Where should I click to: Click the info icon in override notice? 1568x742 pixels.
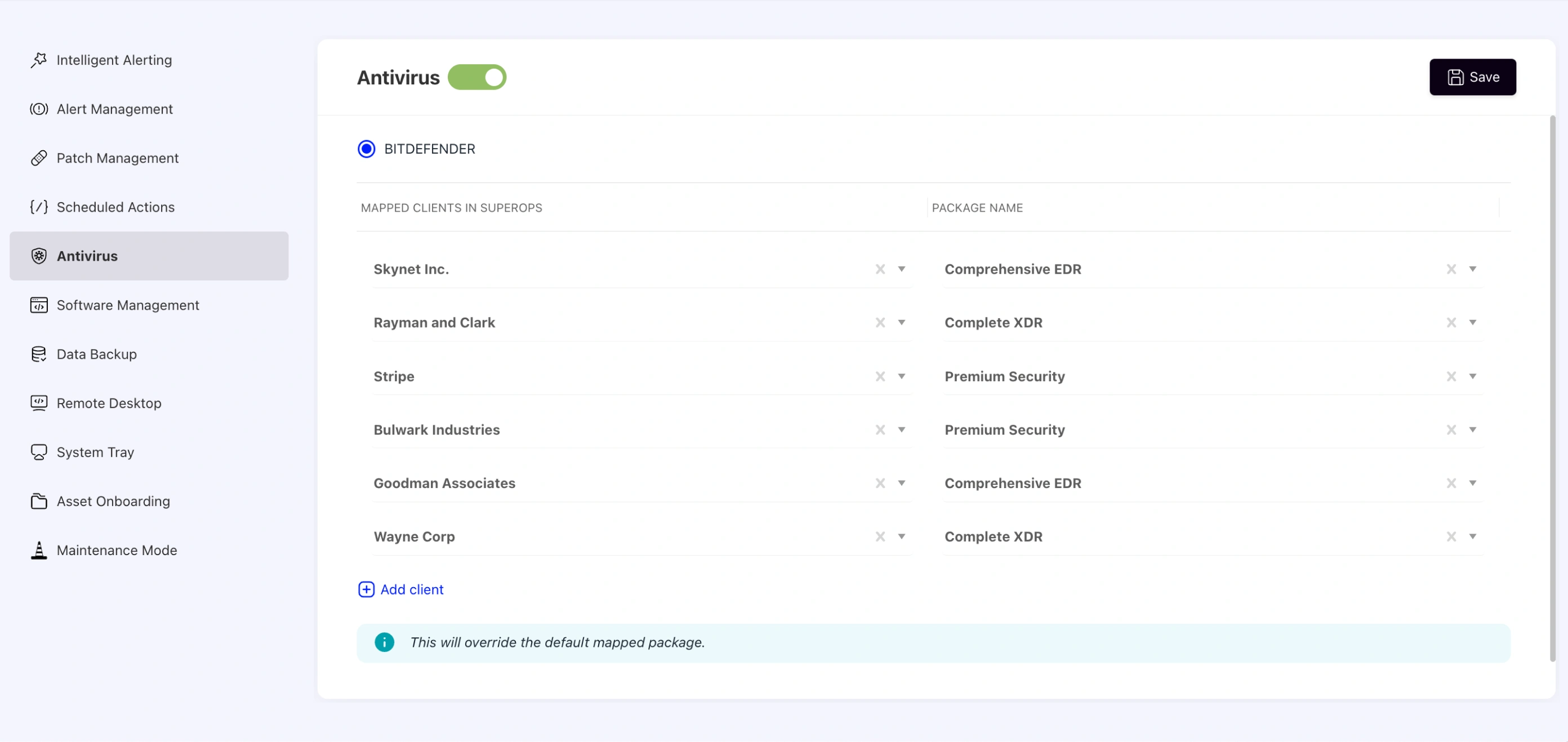click(384, 642)
